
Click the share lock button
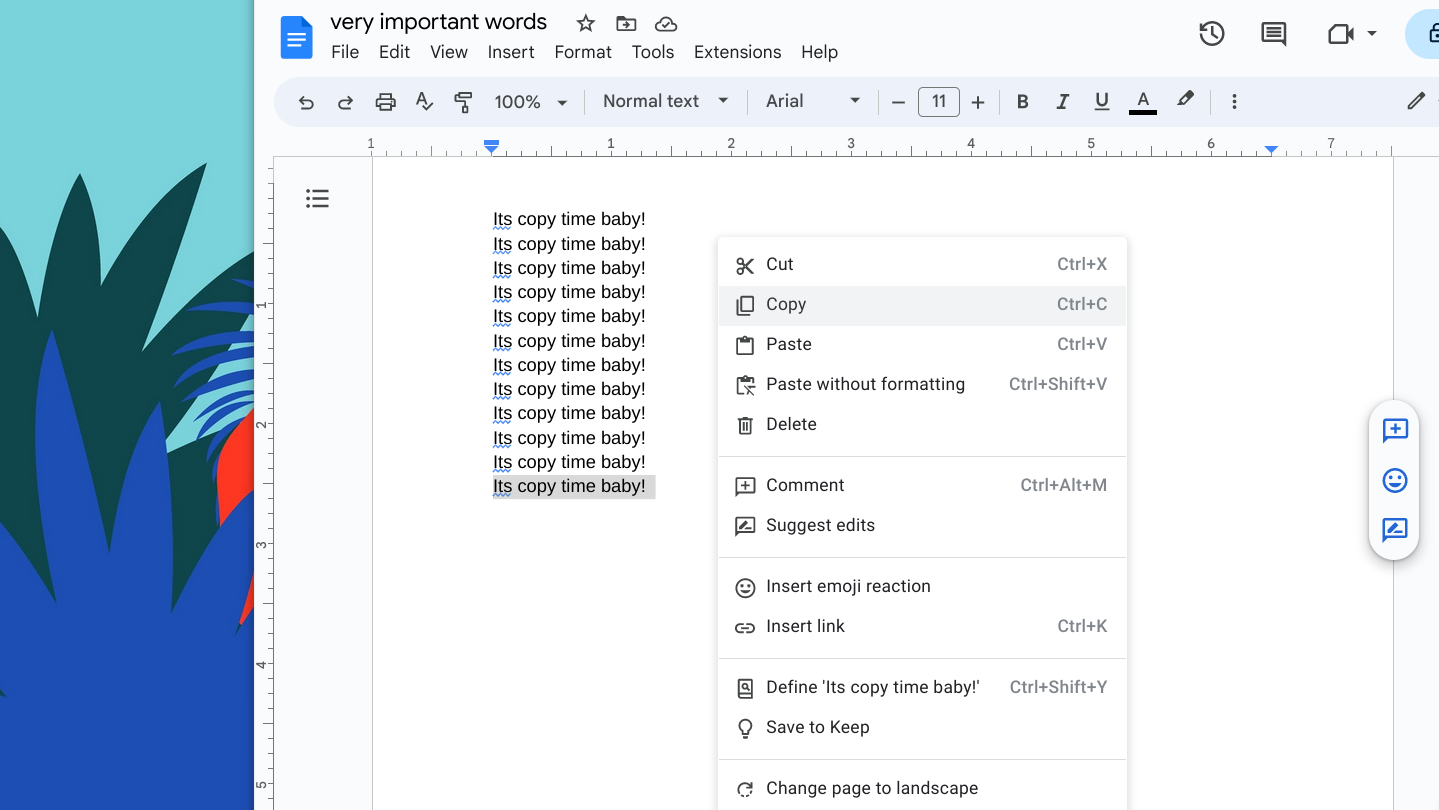click(1424, 34)
